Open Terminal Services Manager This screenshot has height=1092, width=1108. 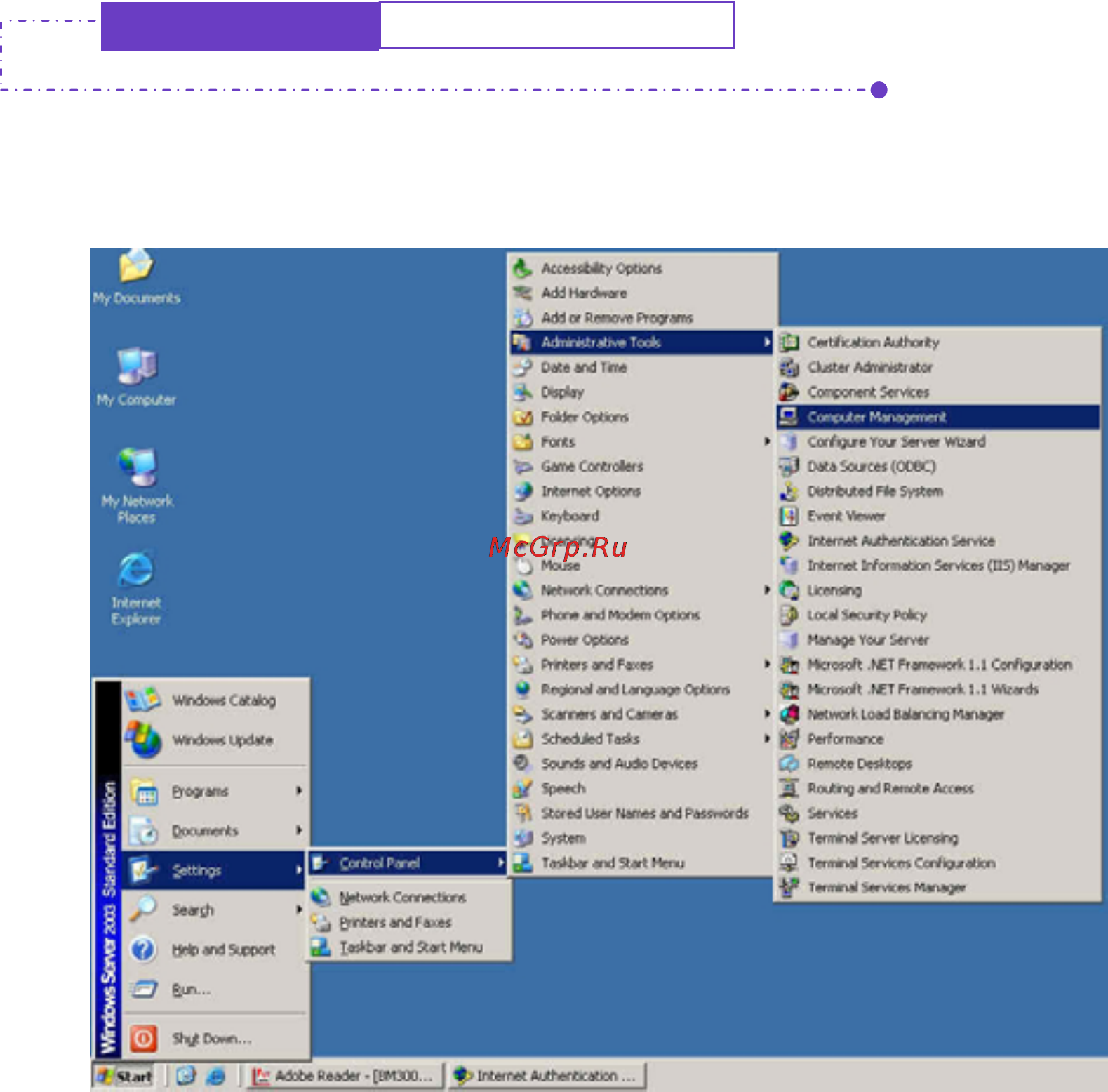937,888
